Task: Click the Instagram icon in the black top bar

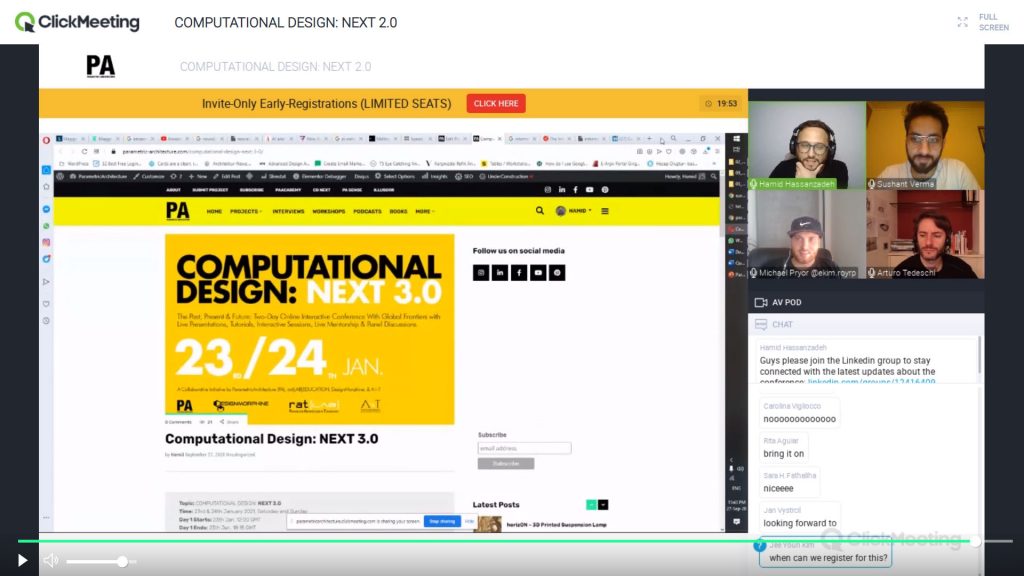Action: pyautogui.click(x=547, y=190)
